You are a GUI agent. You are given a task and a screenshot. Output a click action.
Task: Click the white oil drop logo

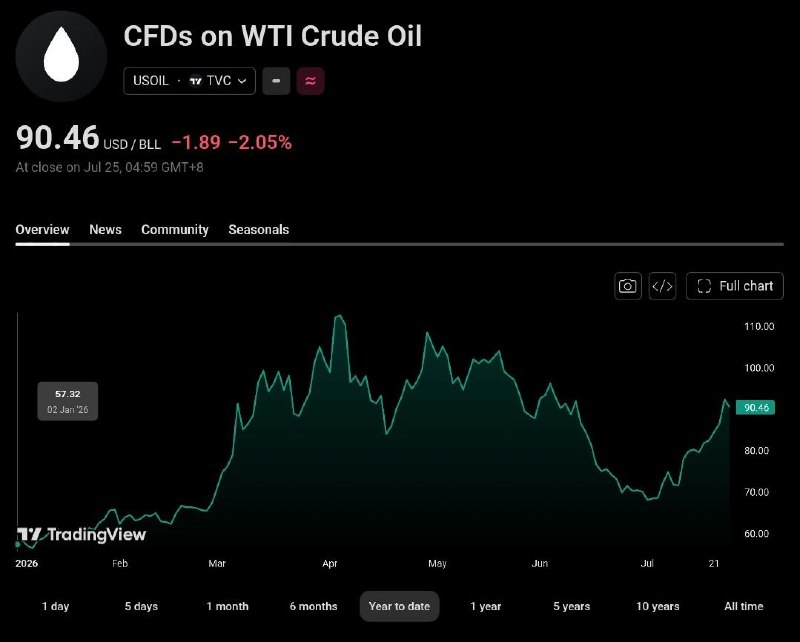coord(61,56)
